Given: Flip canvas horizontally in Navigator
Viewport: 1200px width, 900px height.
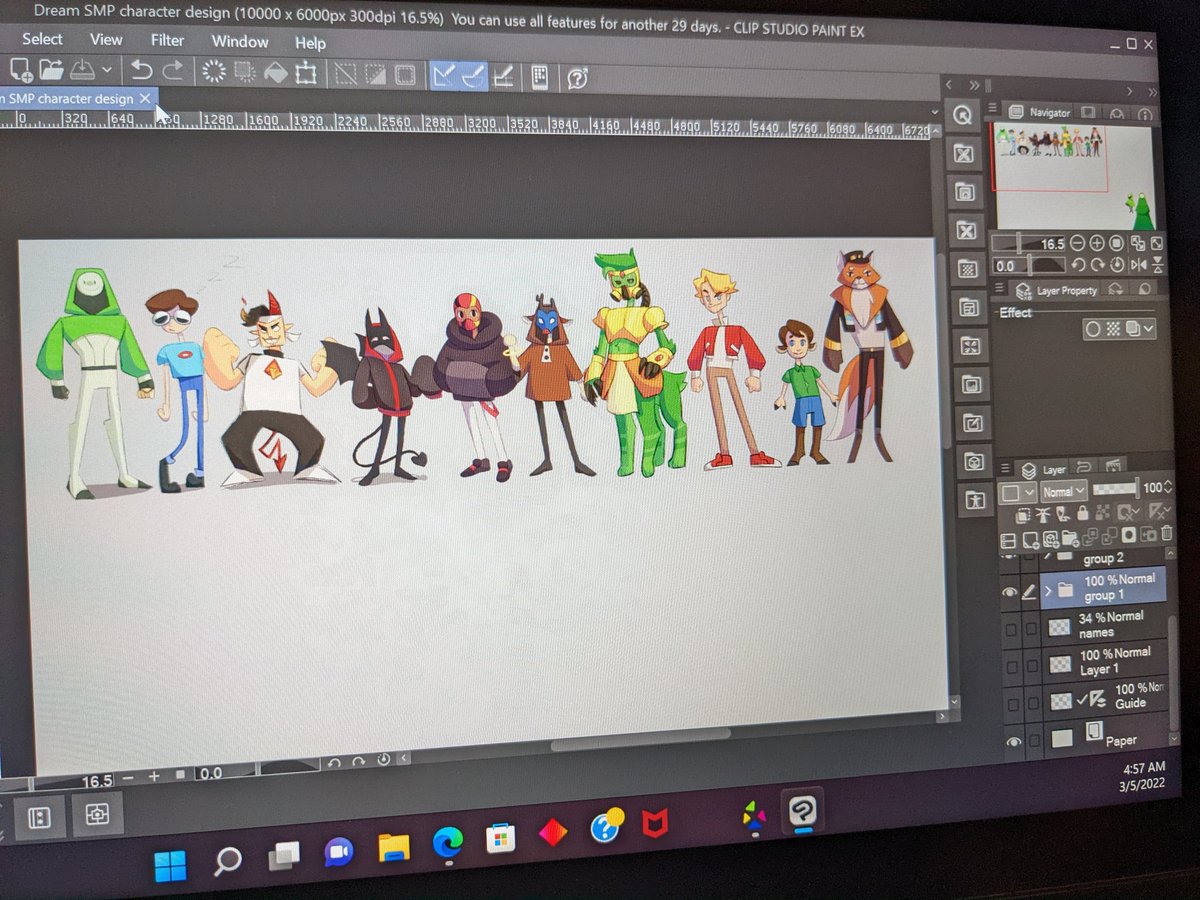Looking at the screenshot, I should pos(1139,265).
